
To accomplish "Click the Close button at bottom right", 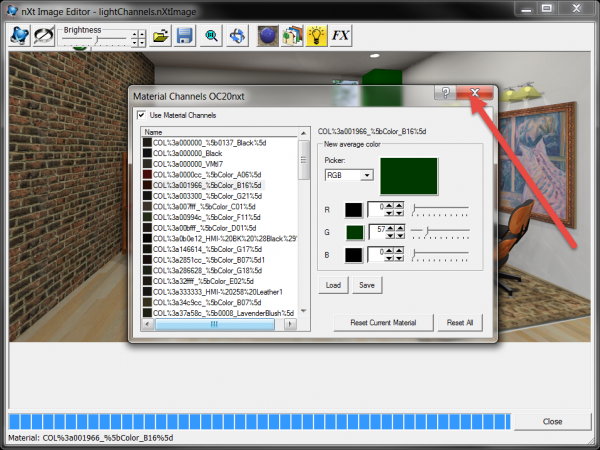I will coord(553,421).
